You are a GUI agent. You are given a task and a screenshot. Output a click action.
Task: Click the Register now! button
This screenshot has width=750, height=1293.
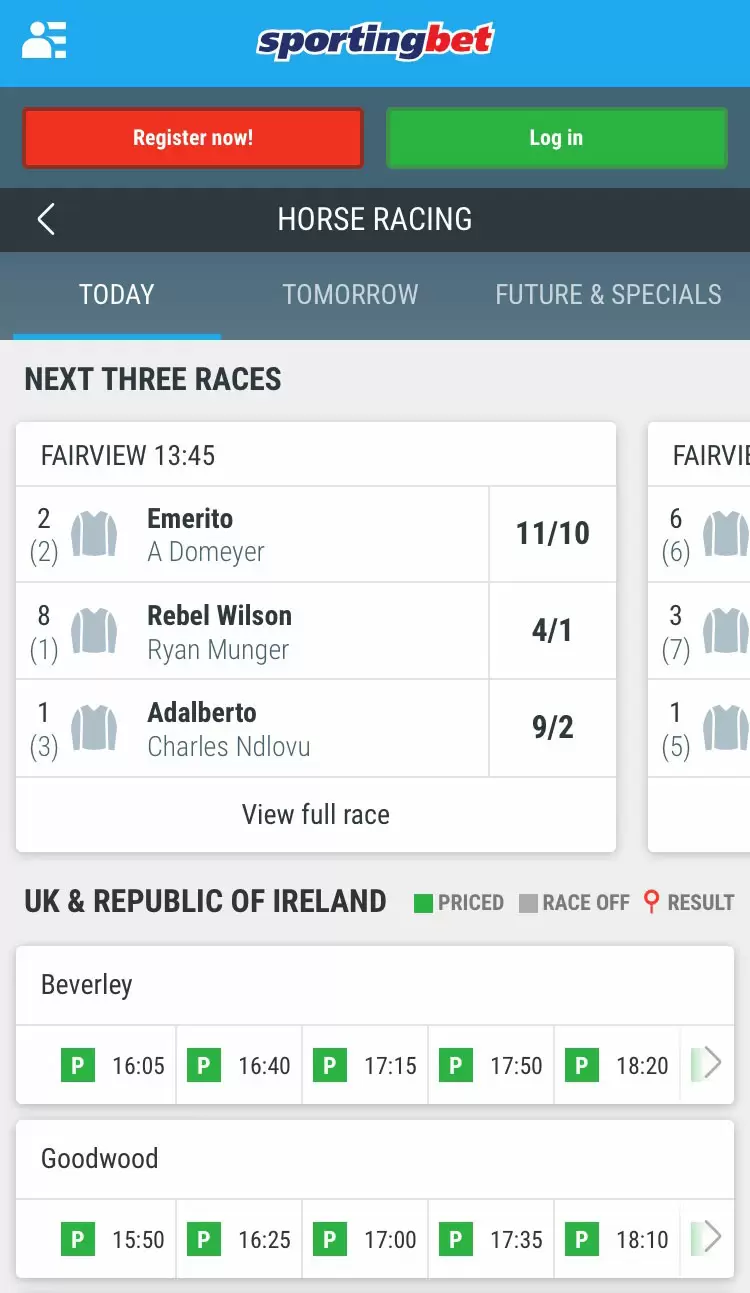coord(193,138)
